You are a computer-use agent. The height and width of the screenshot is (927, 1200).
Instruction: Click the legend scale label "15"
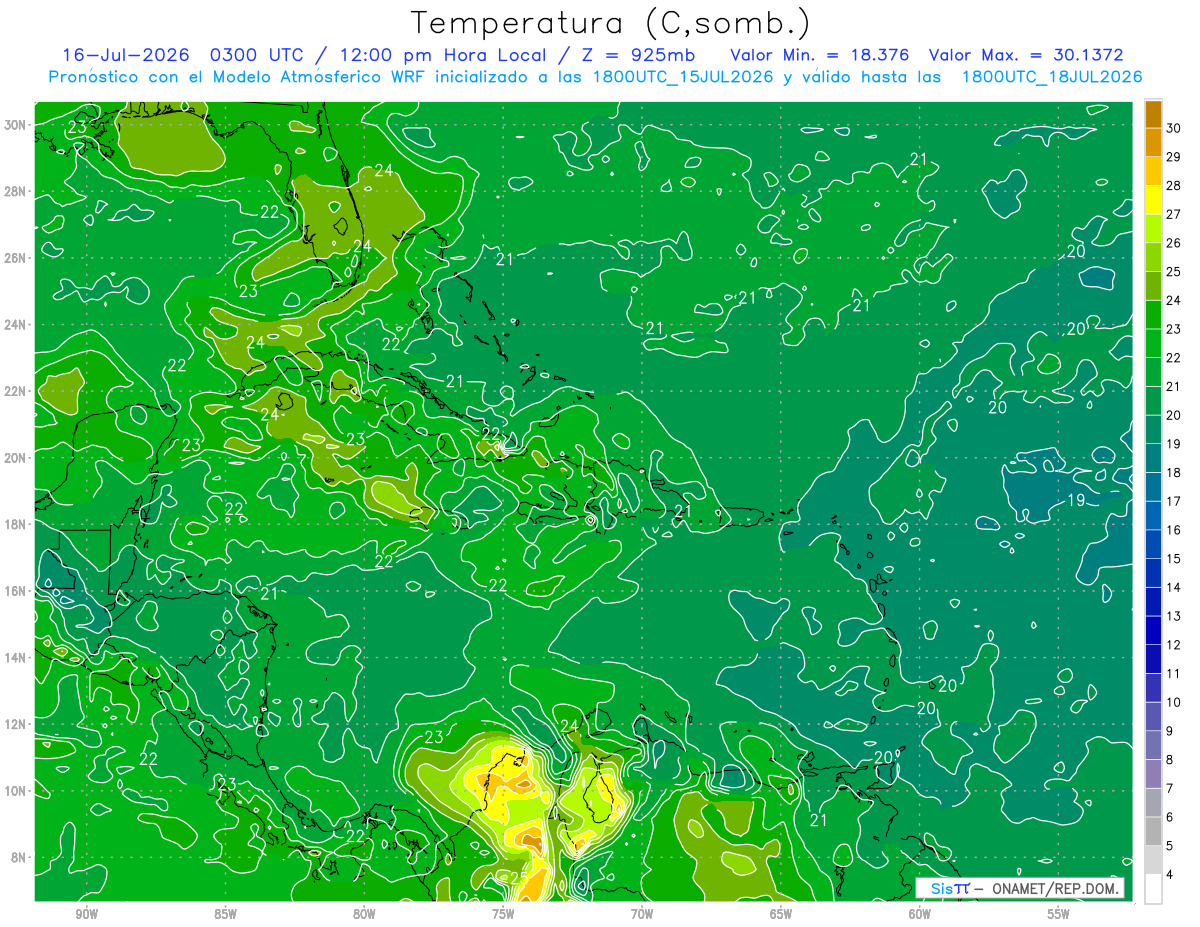[1174, 558]
